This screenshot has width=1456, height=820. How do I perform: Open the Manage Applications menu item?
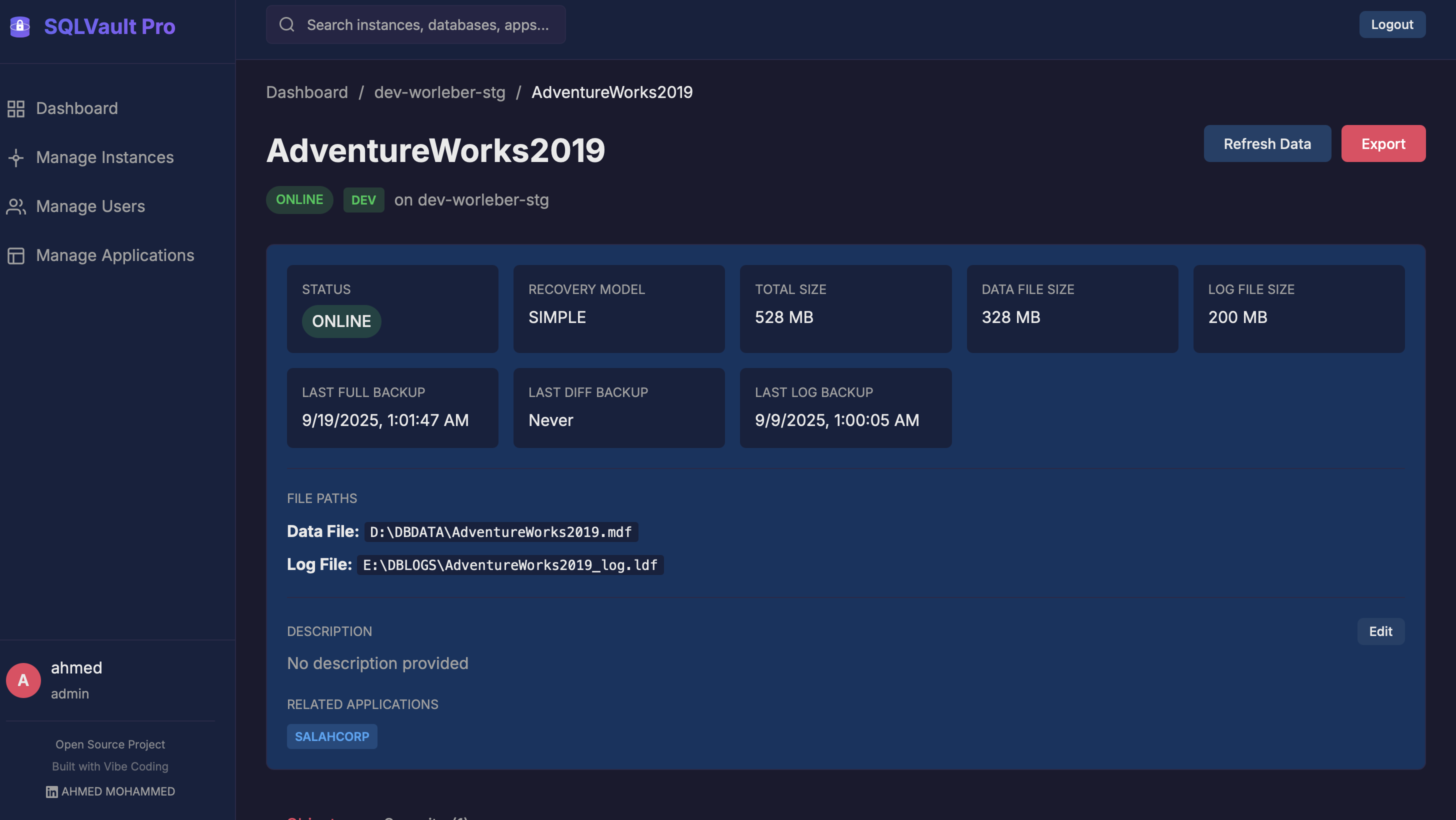(x=114, y=256)
